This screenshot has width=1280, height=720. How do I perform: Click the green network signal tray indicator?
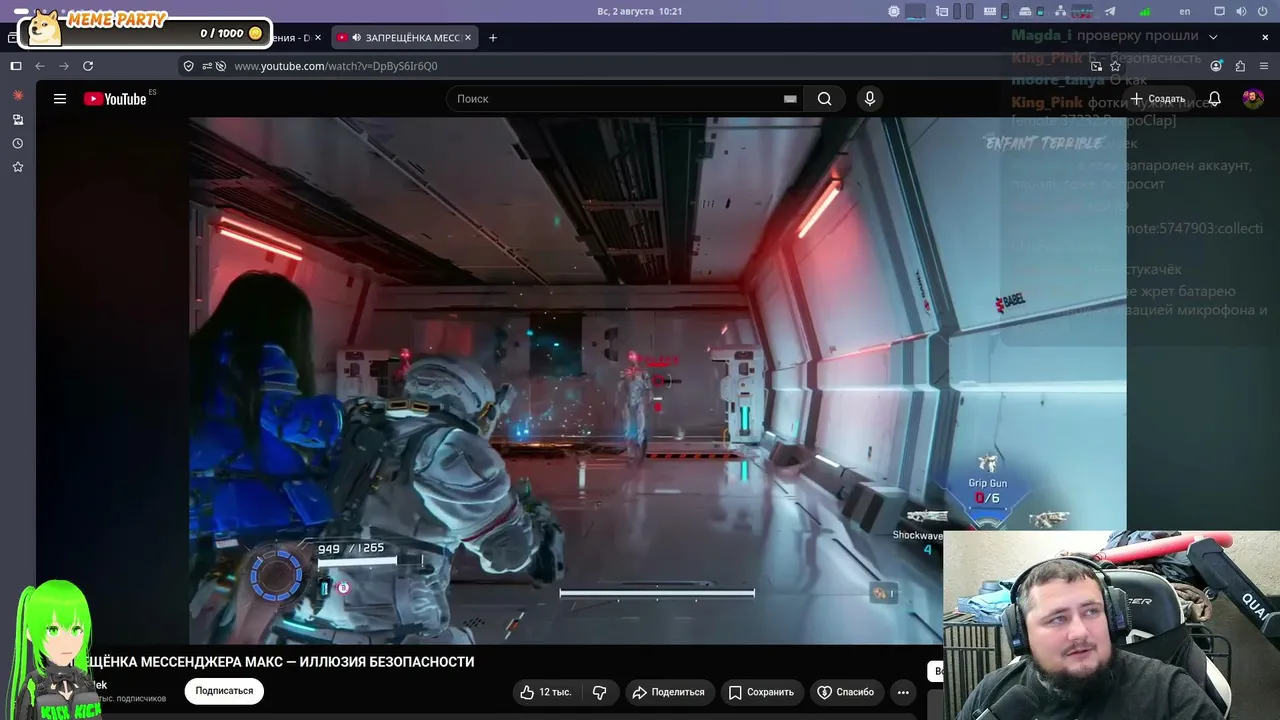[x=1145, y=11]
